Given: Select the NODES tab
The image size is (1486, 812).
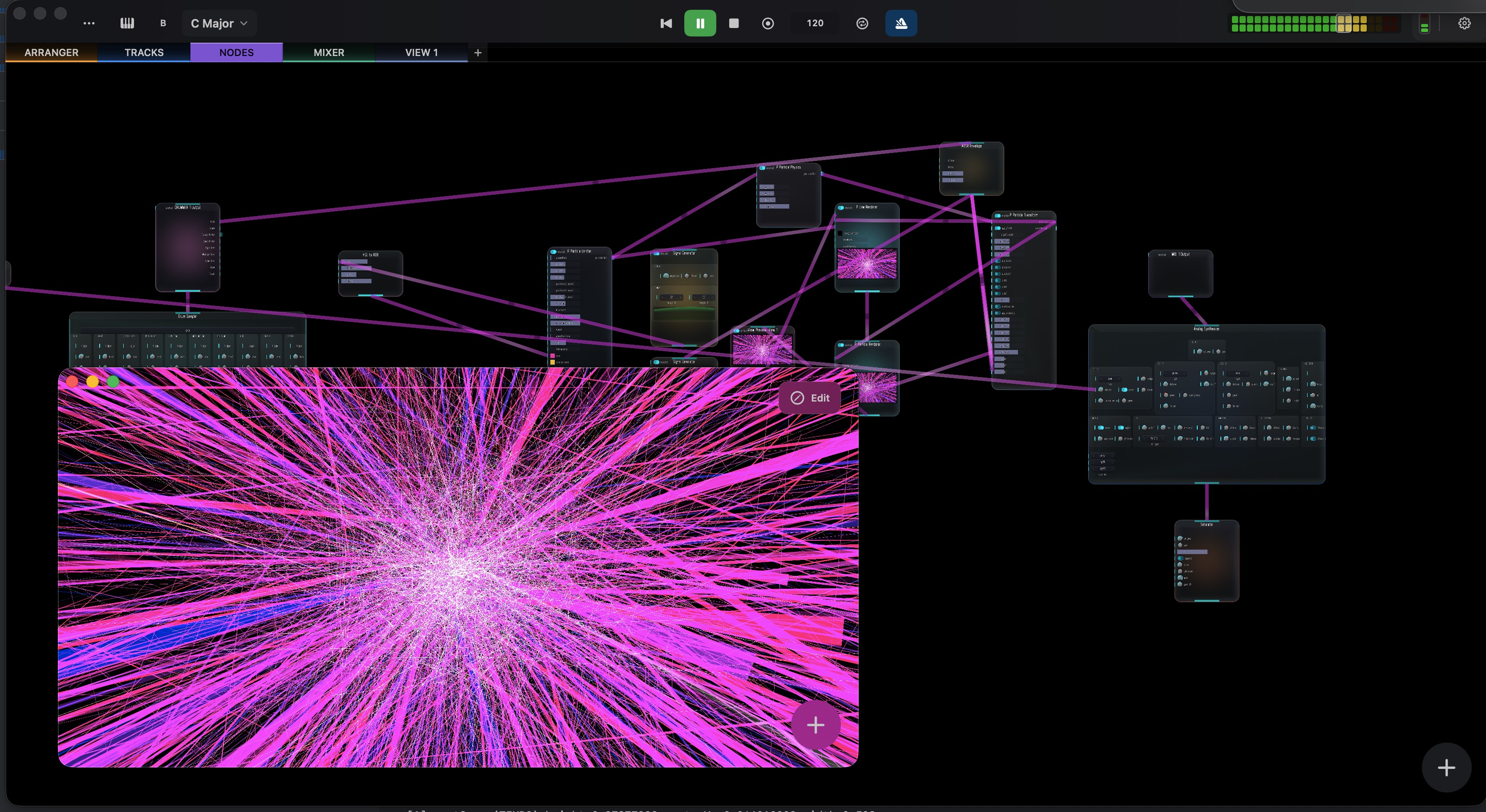Looking at the screenshot, I should point(237,52).
